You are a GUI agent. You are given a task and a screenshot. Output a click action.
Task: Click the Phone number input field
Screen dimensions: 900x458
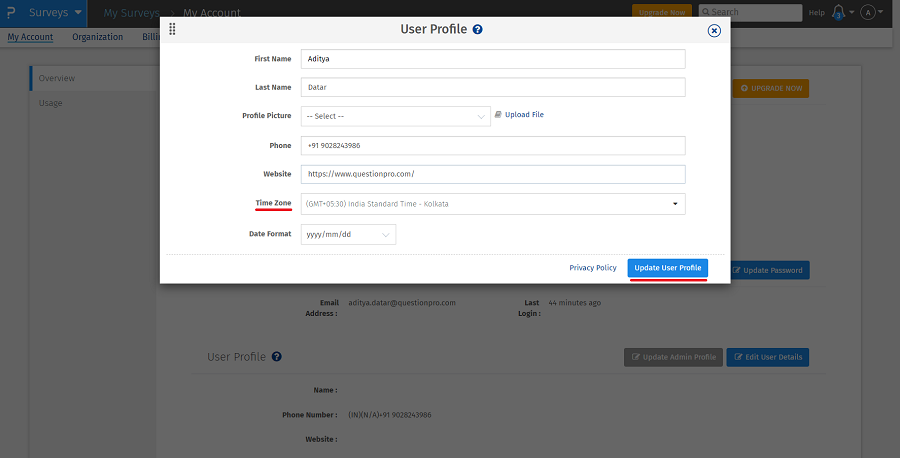[x=492, y=146]
